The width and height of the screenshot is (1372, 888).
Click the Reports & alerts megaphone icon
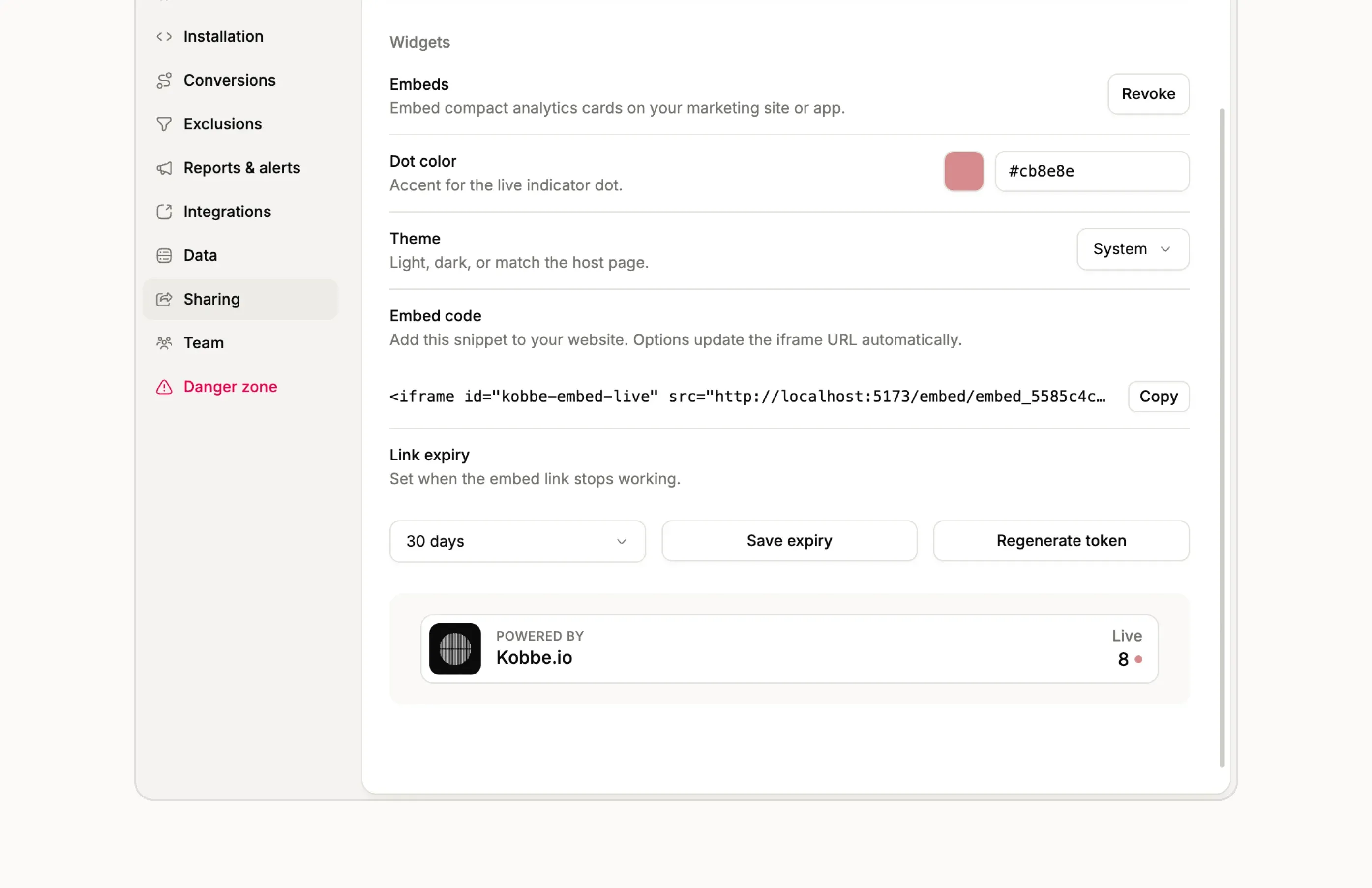point(164,168)
